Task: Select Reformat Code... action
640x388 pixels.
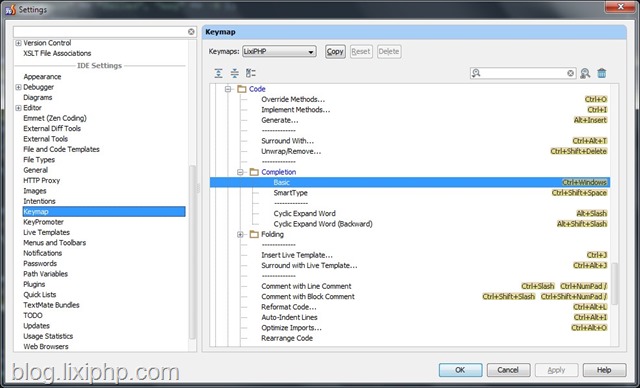Action: [x=289, y=307]
